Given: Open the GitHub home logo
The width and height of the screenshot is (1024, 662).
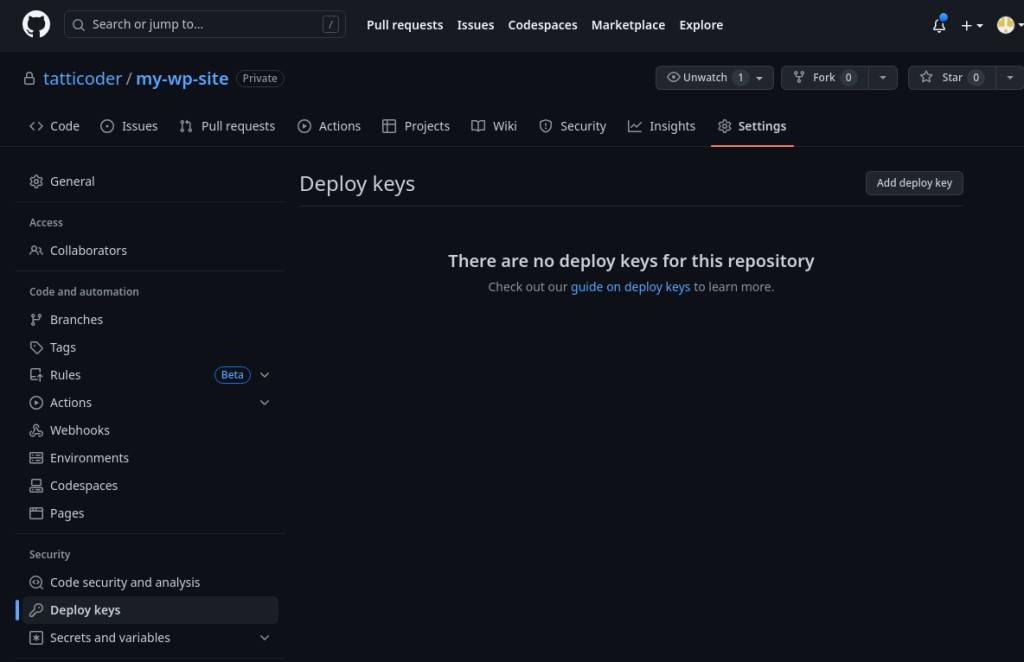Looking at the screenshot, I should (x=36, y=25).
